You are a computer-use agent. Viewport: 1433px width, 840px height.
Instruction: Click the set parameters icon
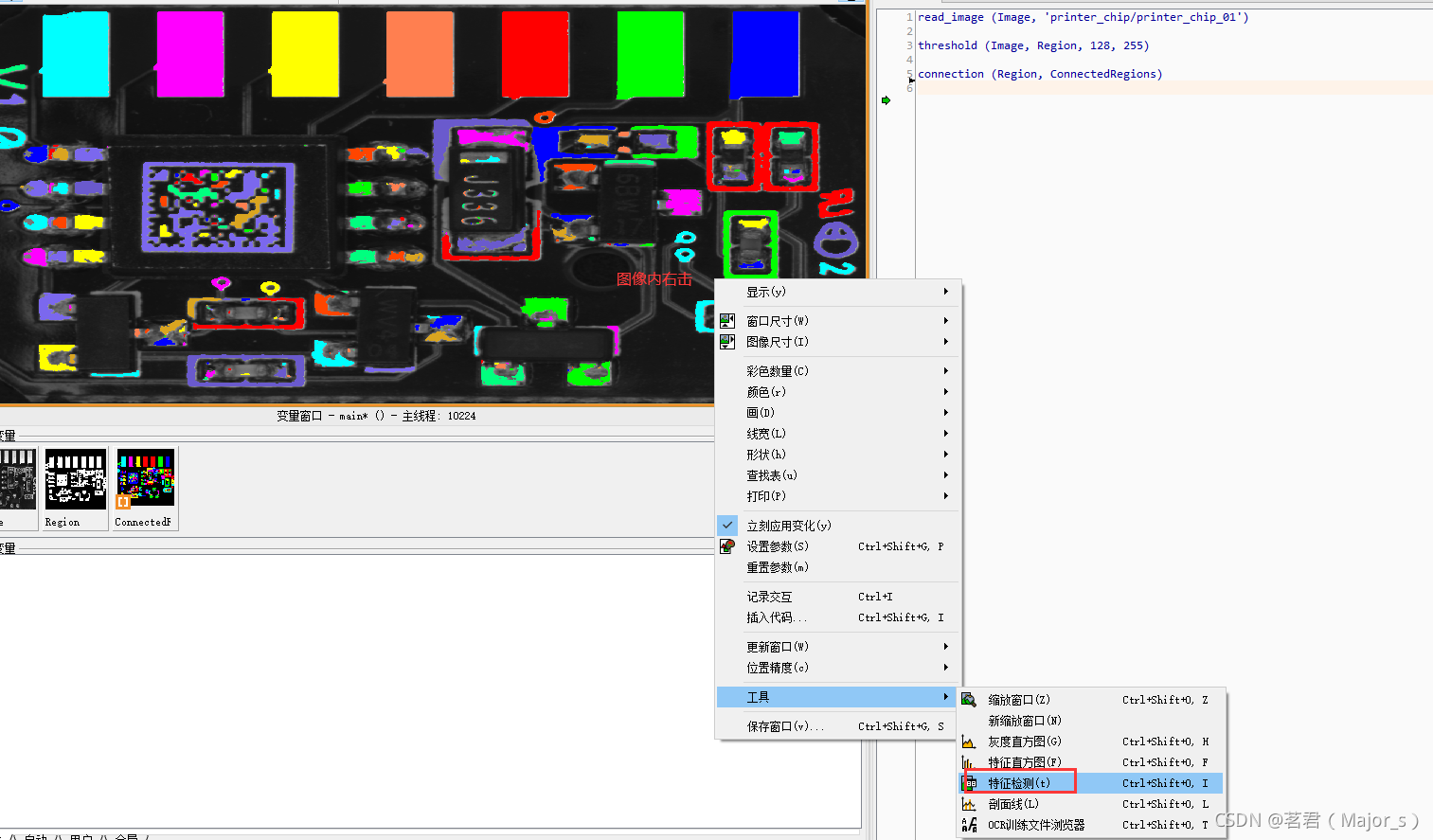(x=727, y=546)
